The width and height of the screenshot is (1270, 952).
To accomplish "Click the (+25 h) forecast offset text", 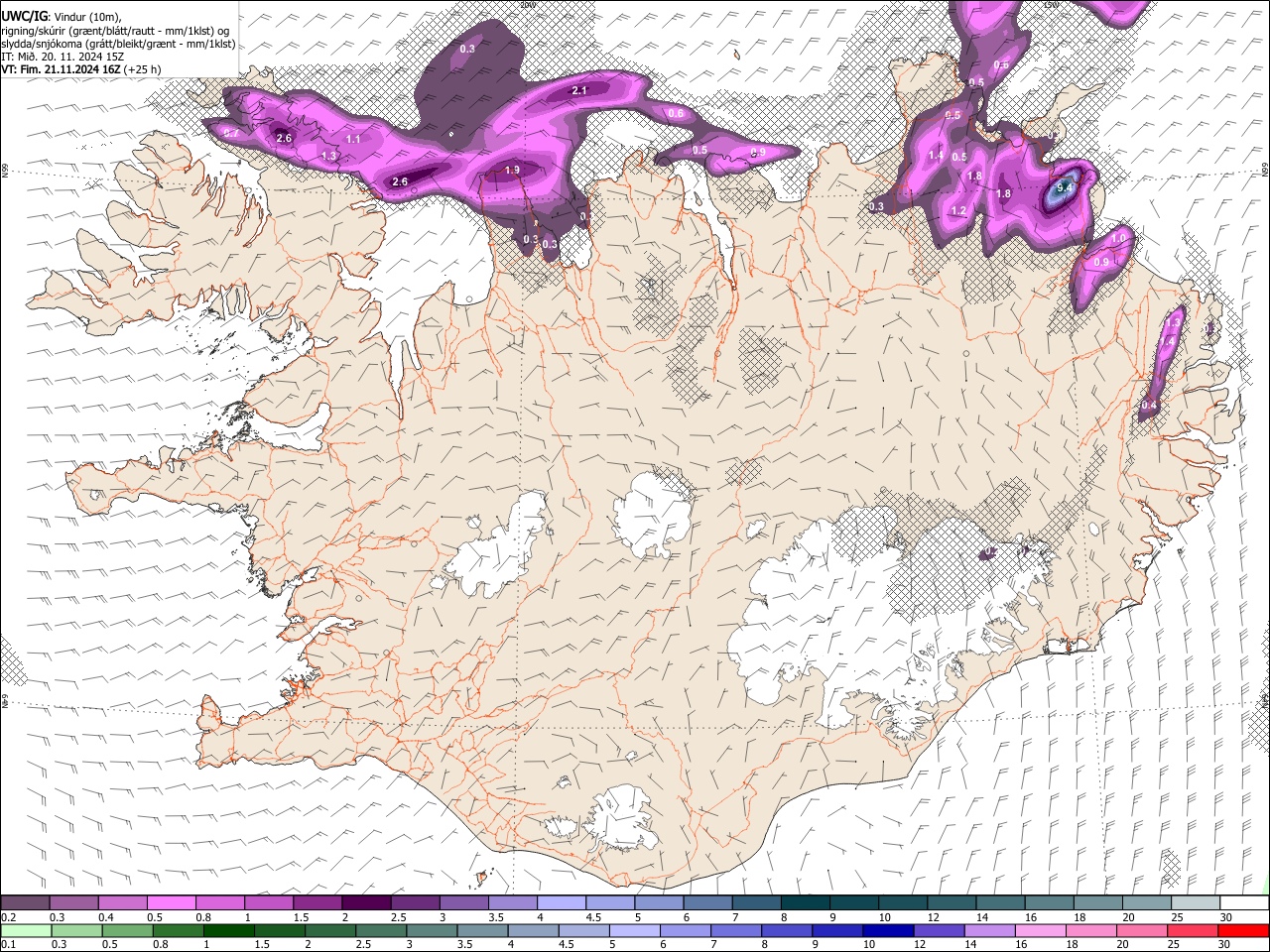I will [x=143, y=69].
